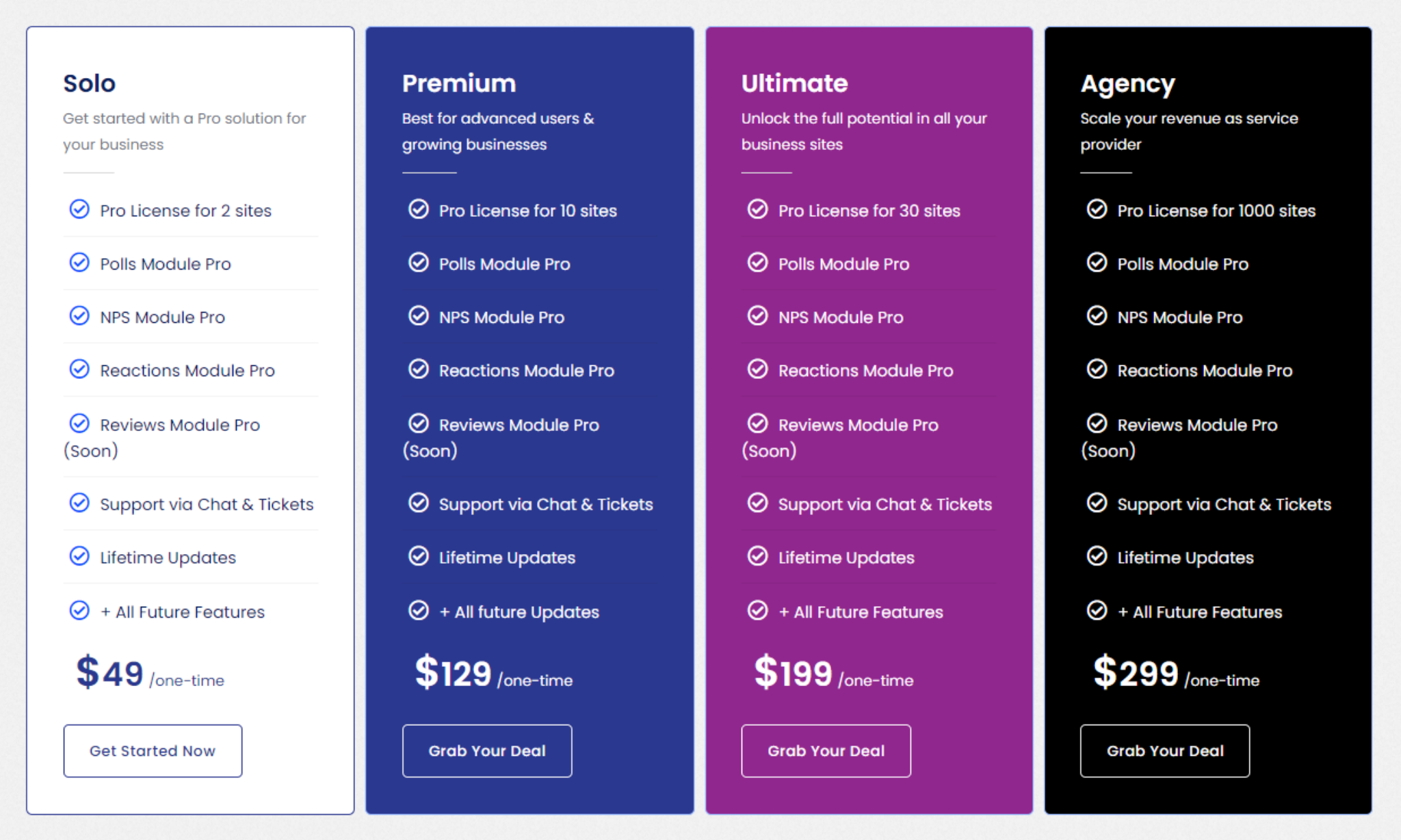Viewport: 1401px width, 840px height.
Task: Click Grab Your Deal under Premium plan
Action: (x=487, y=750)
